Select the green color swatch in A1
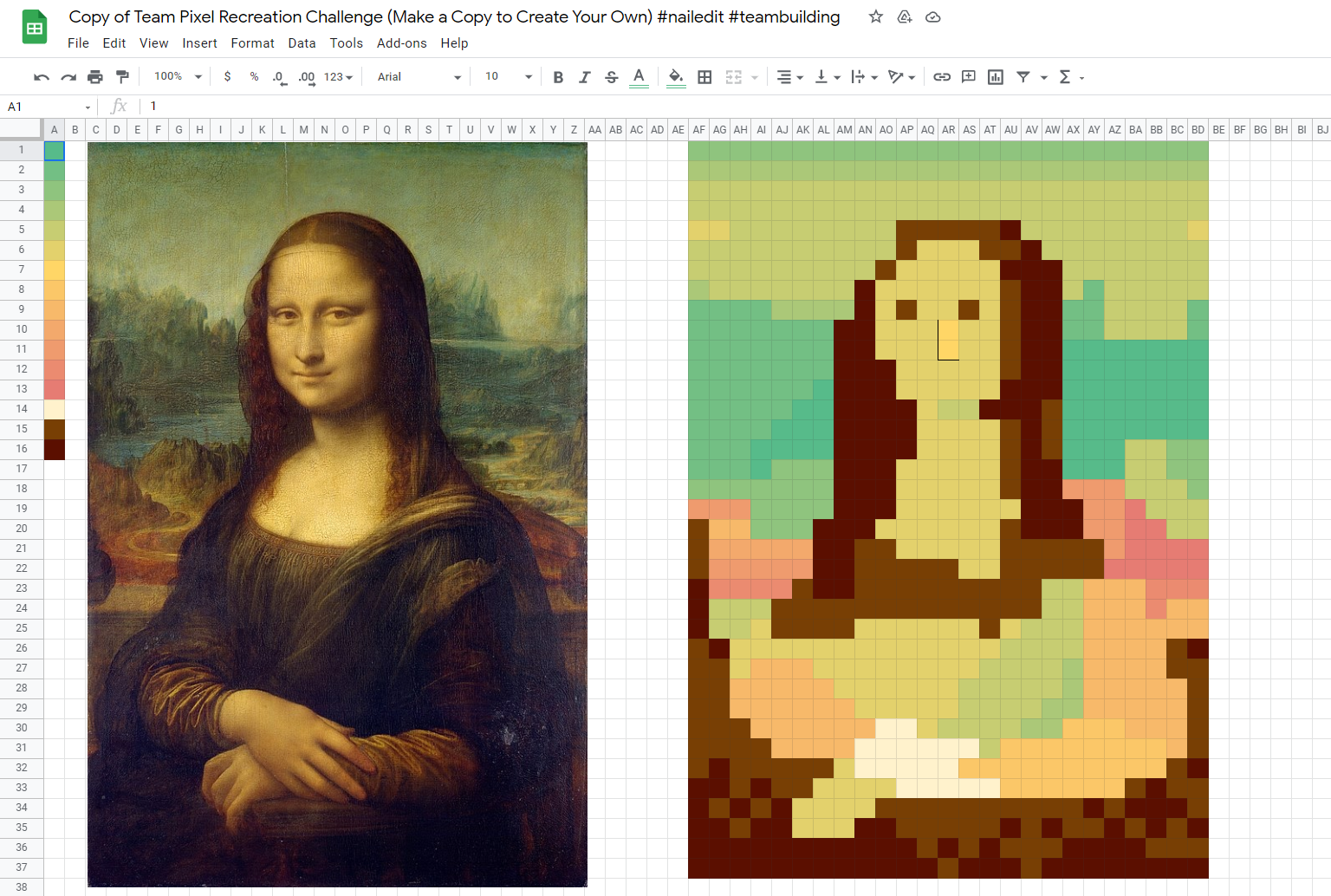 54,150
